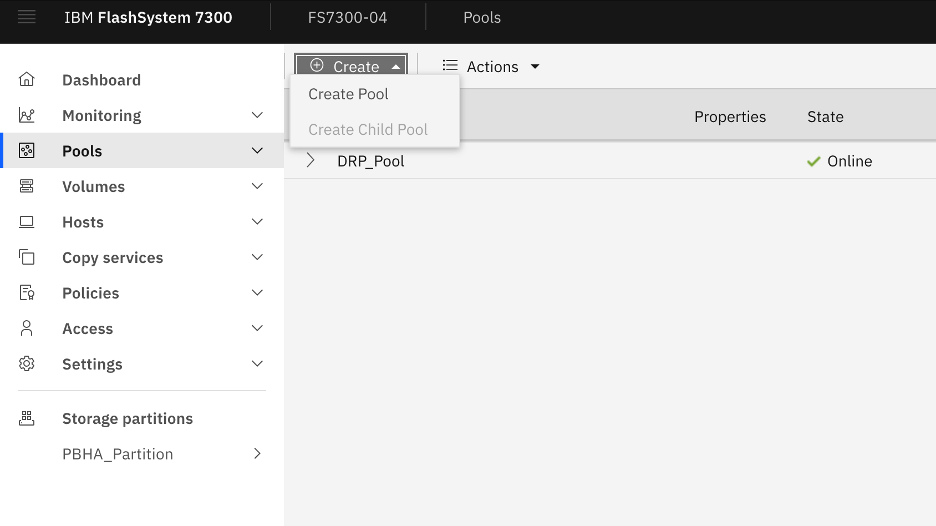The height and width of the screenshot is (526, 936).
Task: Click the Settings gear icon
Action: coord(27,364)
